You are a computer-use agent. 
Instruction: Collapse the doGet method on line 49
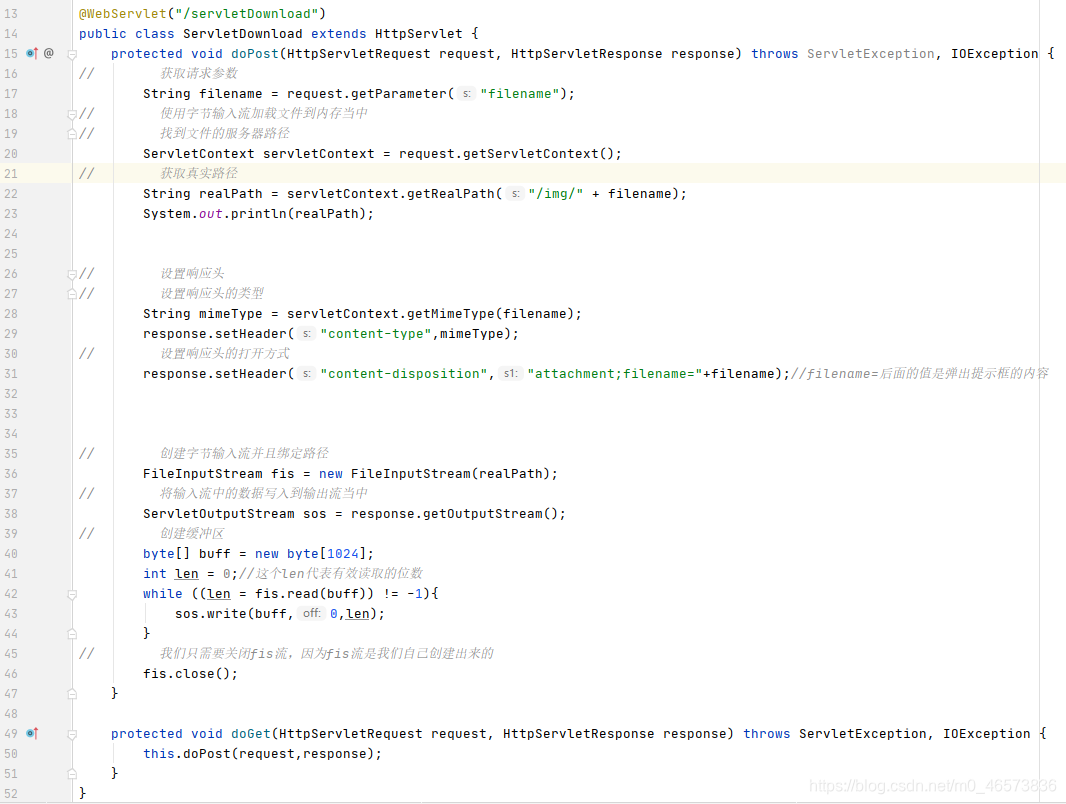72,735
